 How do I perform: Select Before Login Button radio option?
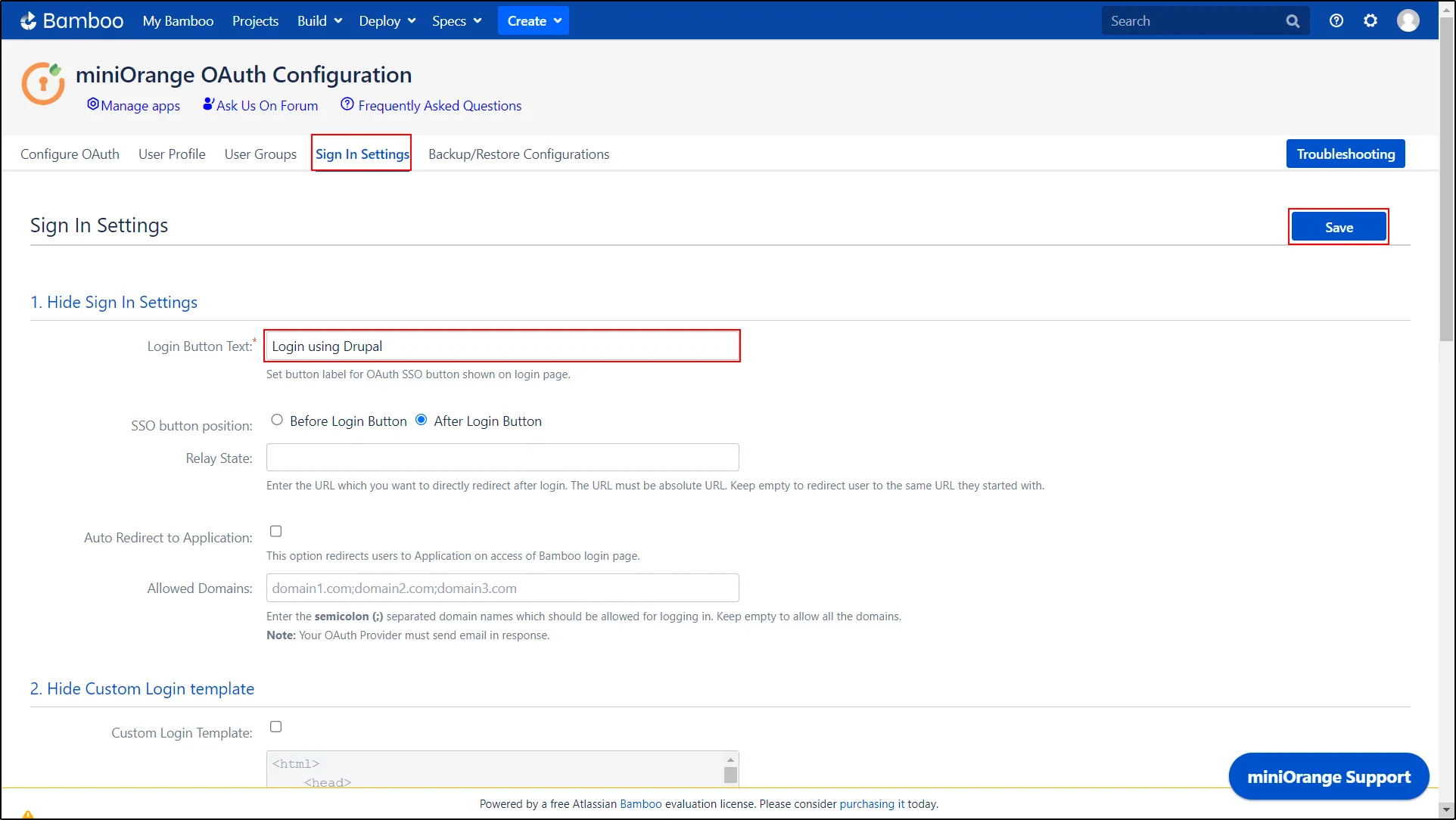(x=277, y=420)
